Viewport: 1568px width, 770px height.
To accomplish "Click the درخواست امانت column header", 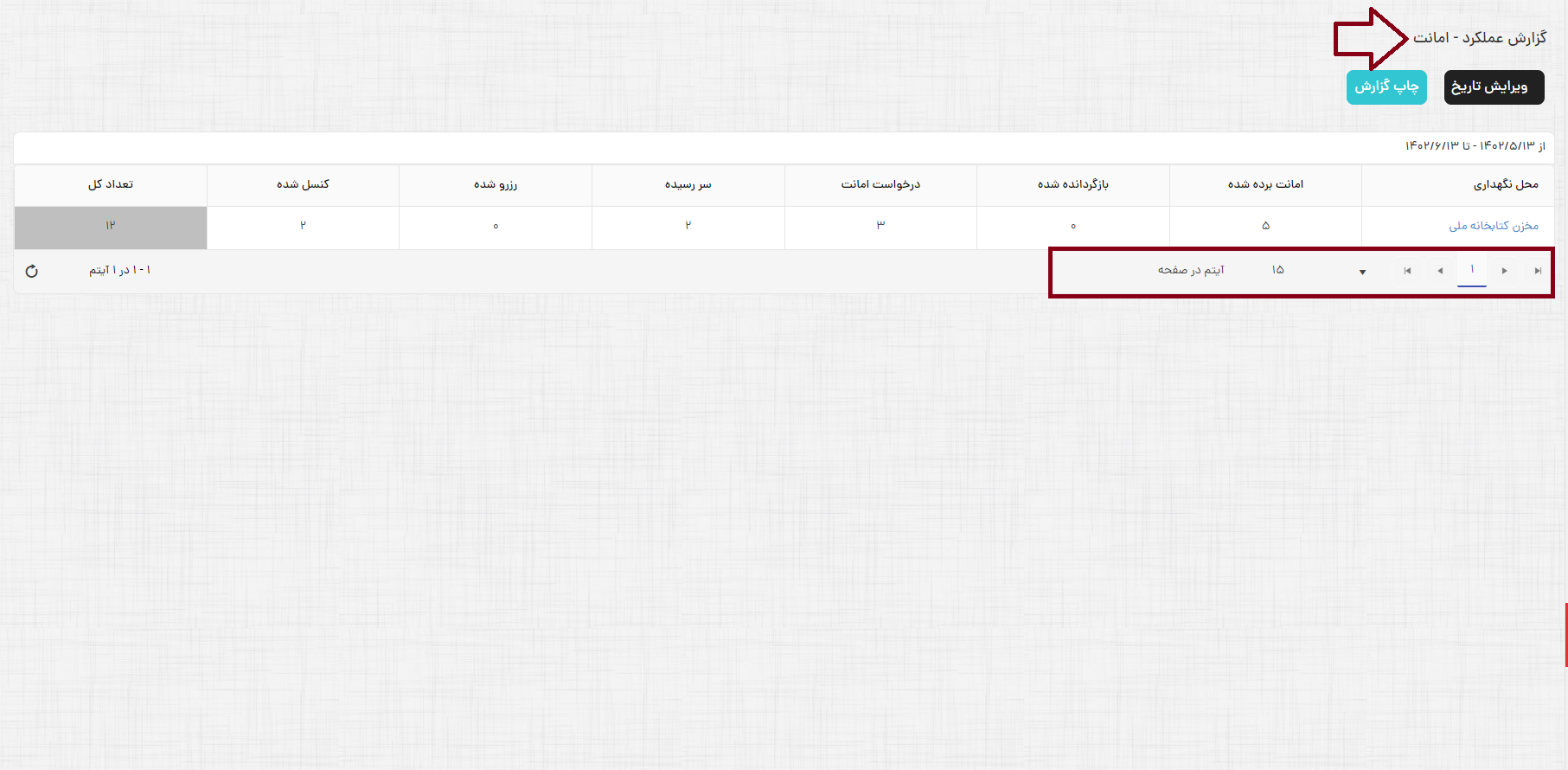I will click(880, 184).
